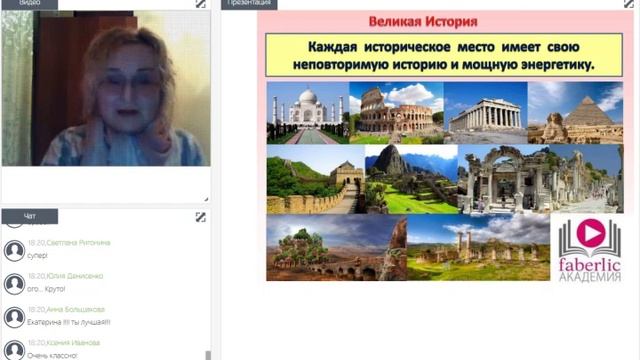The height and width of the screenshot is (360, 640).
Task: Click the Sphinx and pyramid photo
Action: (576, 113)
